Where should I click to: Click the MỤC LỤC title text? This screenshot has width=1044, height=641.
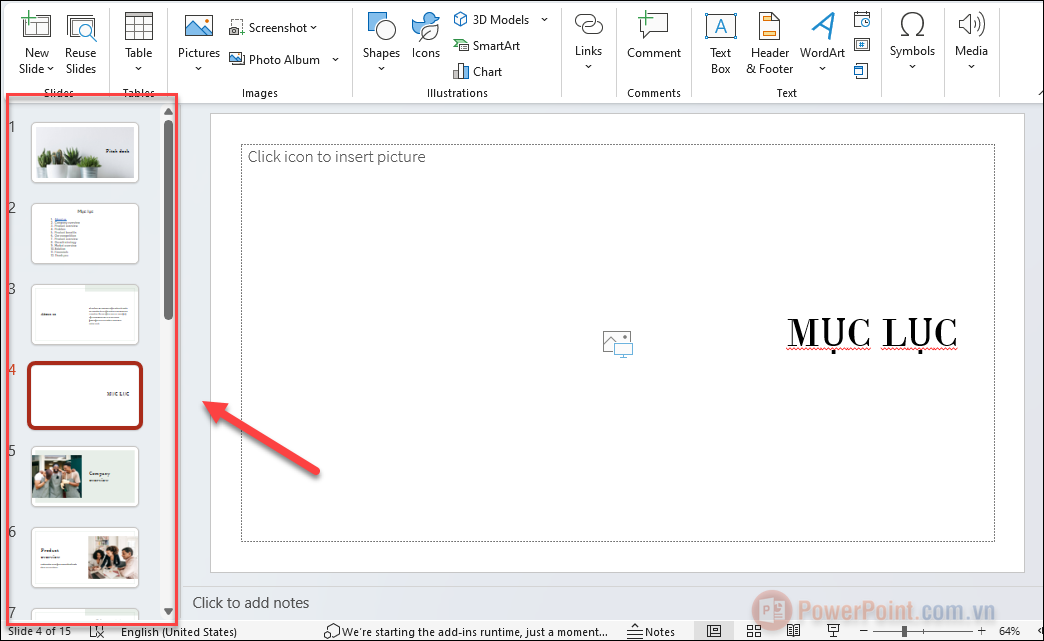pos(872,333)
